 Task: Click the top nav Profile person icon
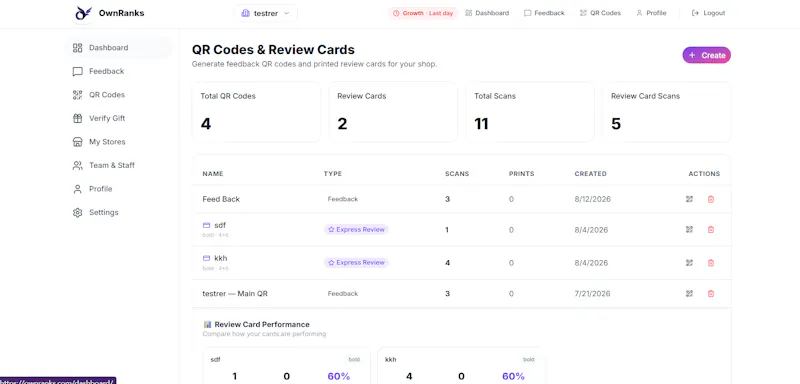[639, 13]
